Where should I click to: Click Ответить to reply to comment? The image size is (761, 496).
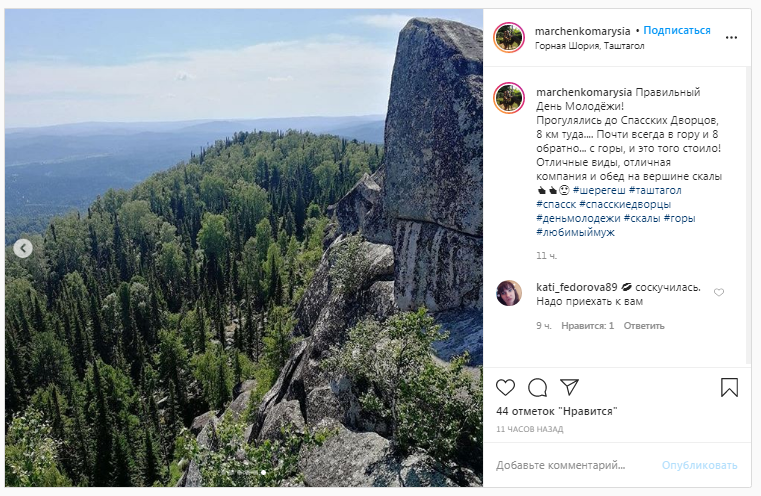(644, 325)
